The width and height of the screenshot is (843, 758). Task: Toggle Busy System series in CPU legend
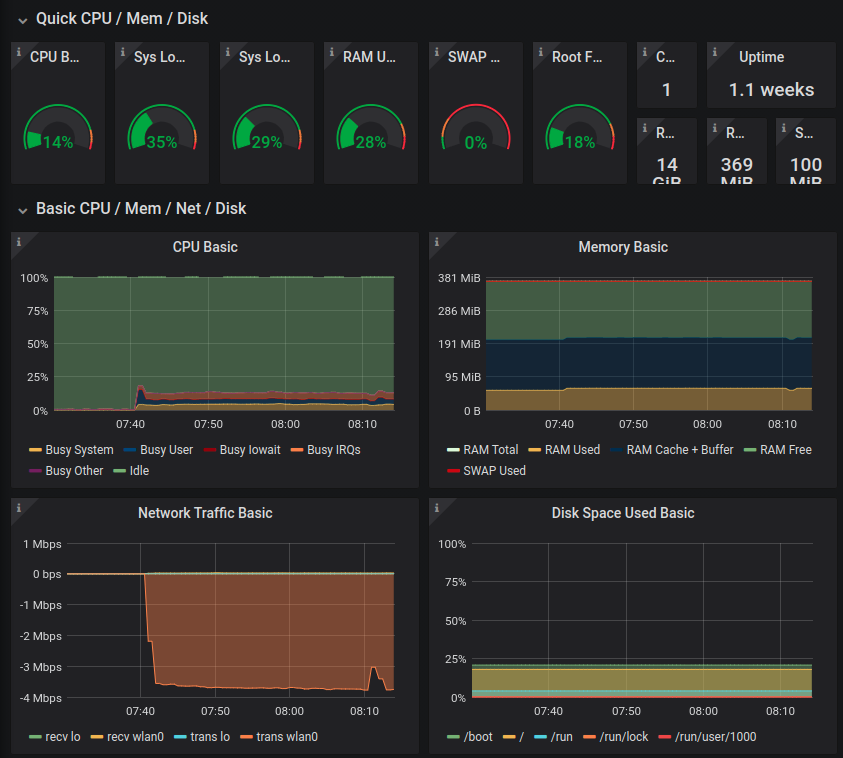point(79,450)
